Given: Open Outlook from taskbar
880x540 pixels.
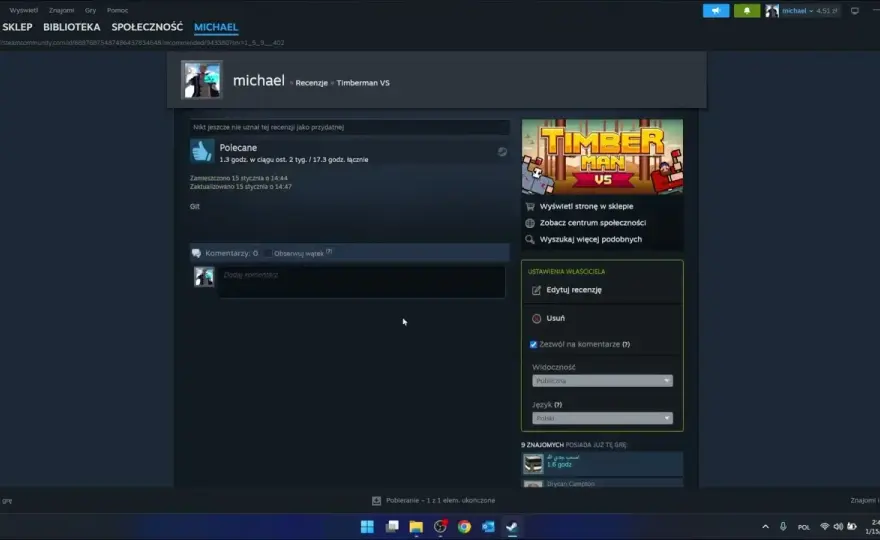Looking at the screenshot, I should coord(488,527).
